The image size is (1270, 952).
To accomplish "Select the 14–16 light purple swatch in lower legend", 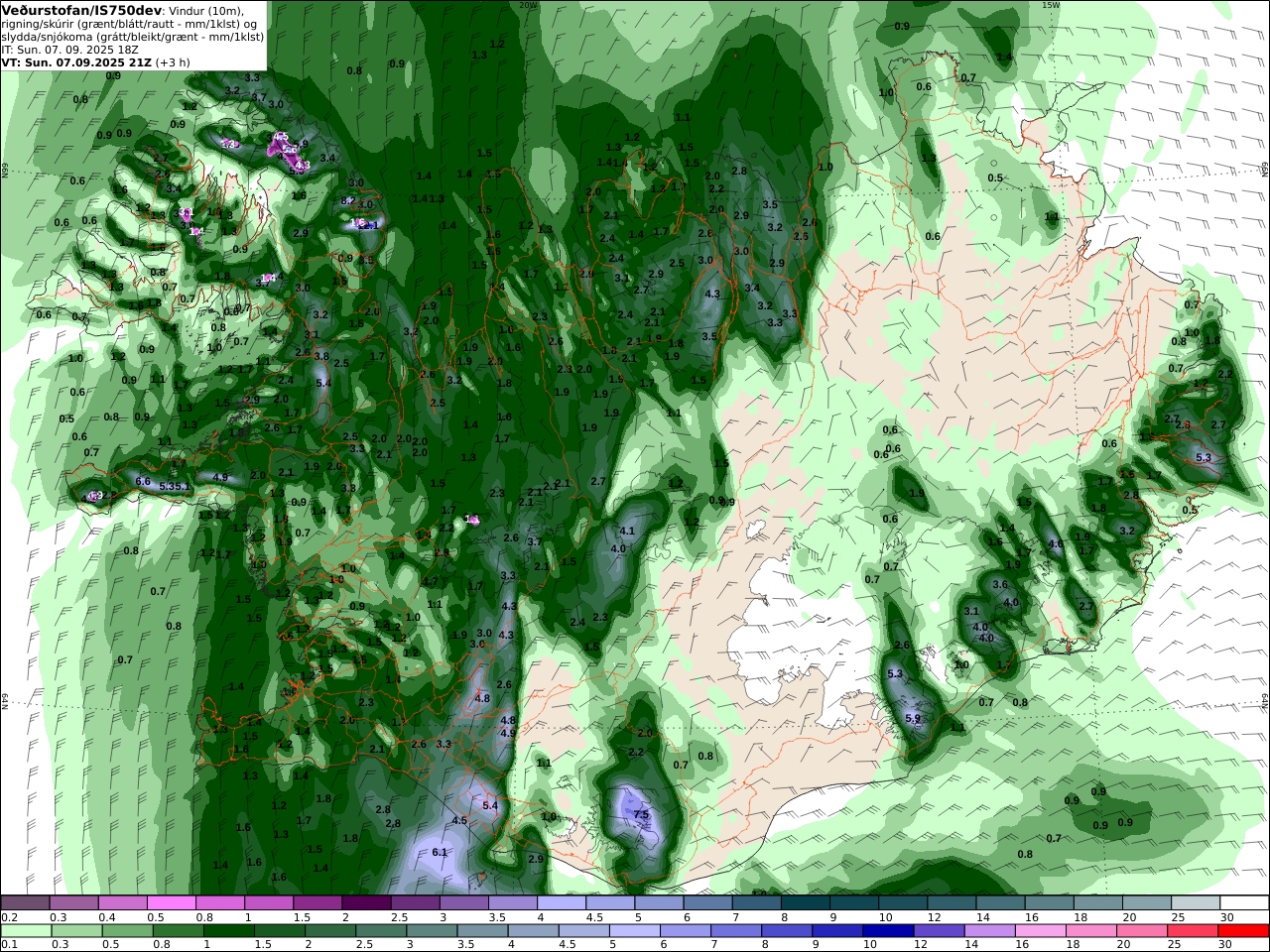I will coord(989,931).
